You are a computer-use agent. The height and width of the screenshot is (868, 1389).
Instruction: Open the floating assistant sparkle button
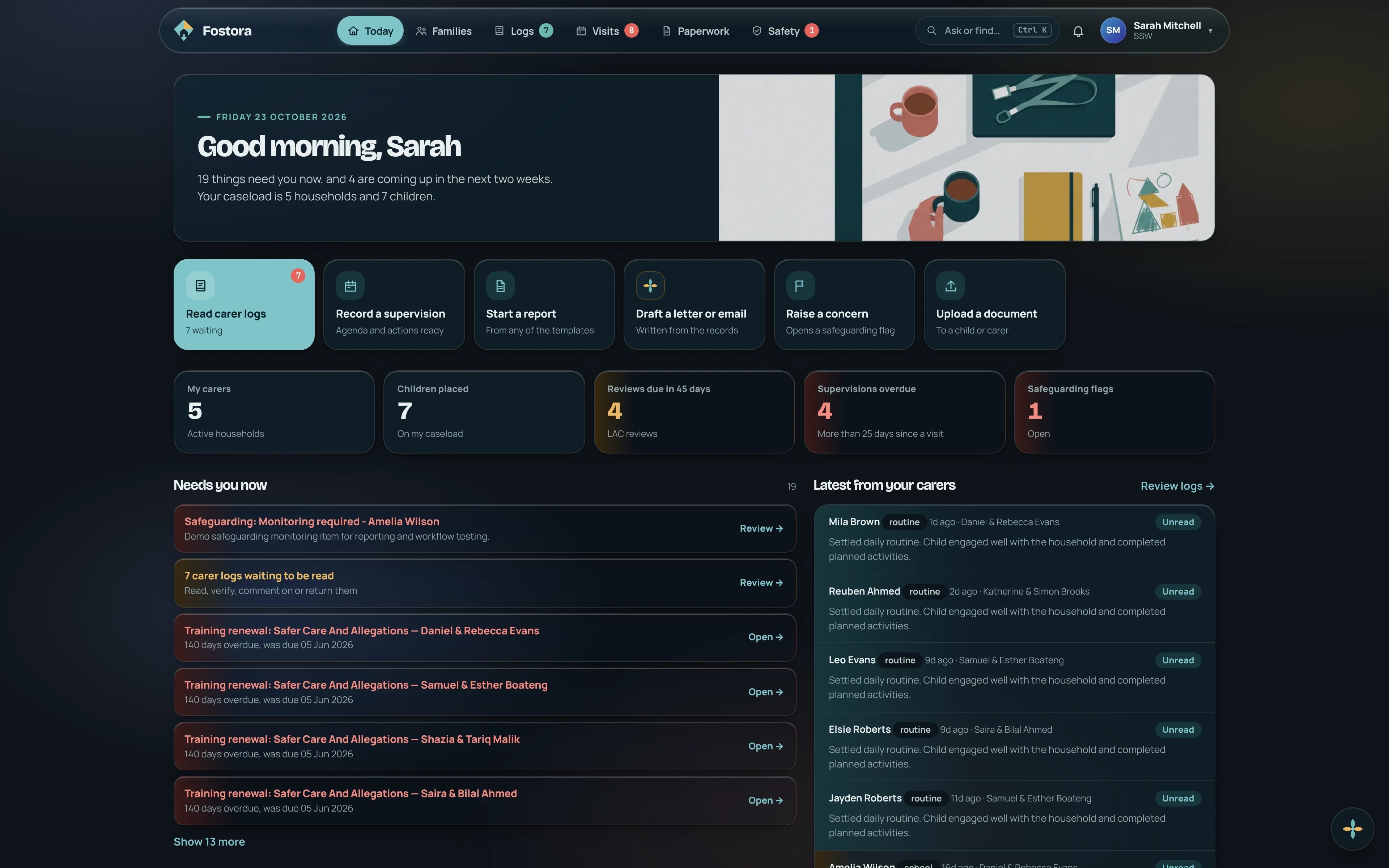(1352, 828)
